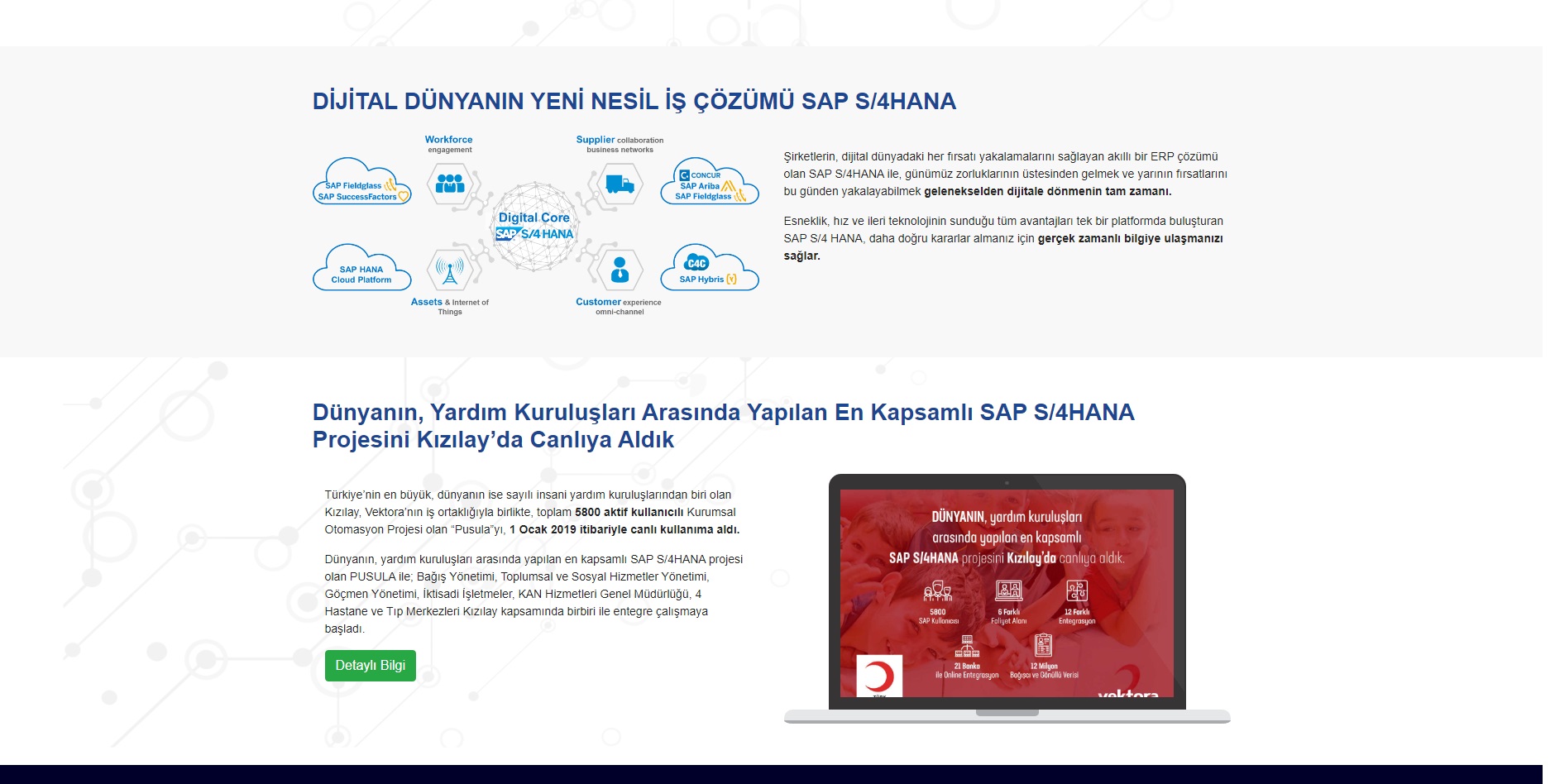Click the Workforce engagement people icon
This screenshot has width=1555, height=784.
point(450,184)
